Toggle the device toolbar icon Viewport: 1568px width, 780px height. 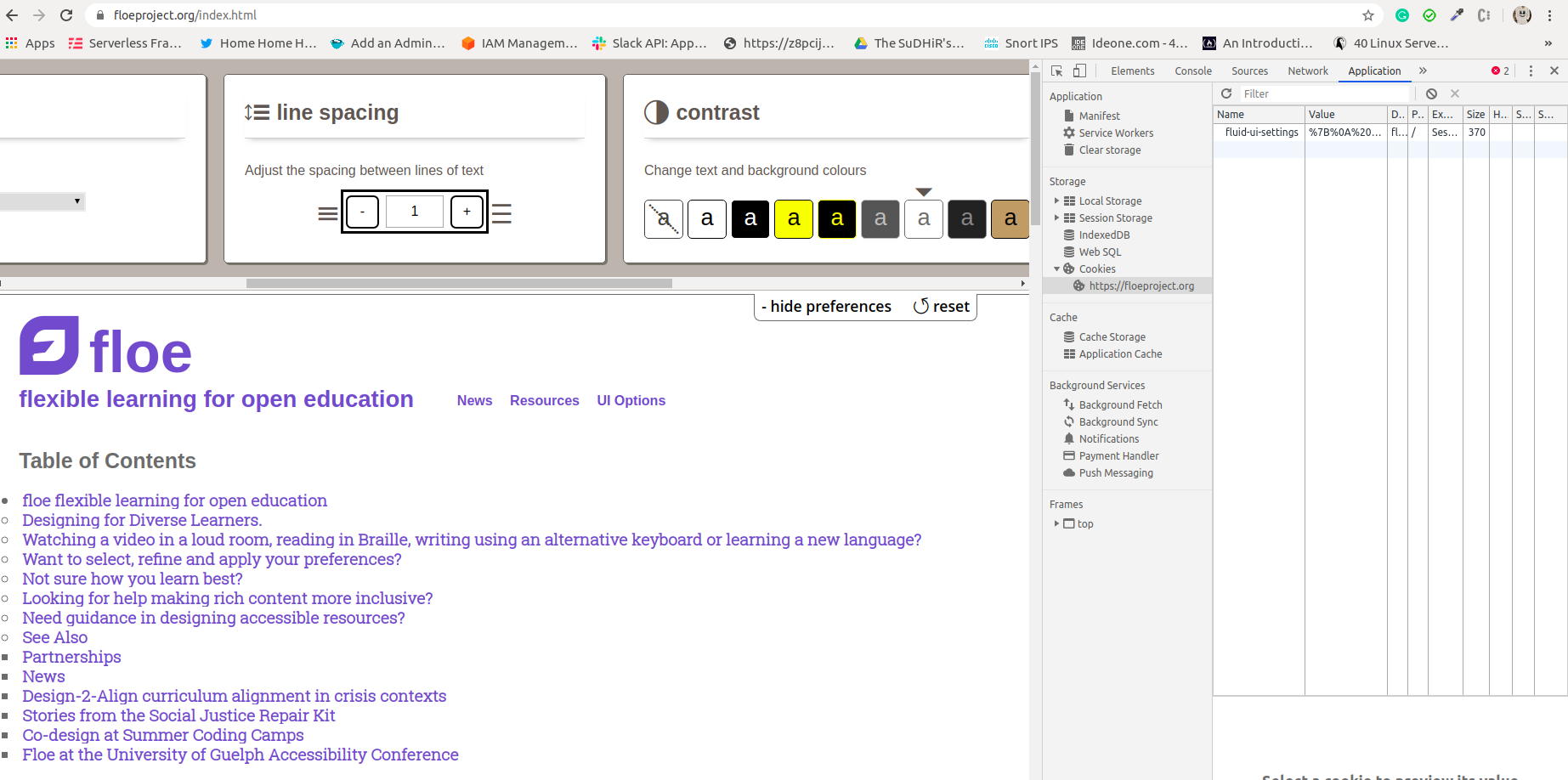pyautogui.click(x=1079, y=71)
